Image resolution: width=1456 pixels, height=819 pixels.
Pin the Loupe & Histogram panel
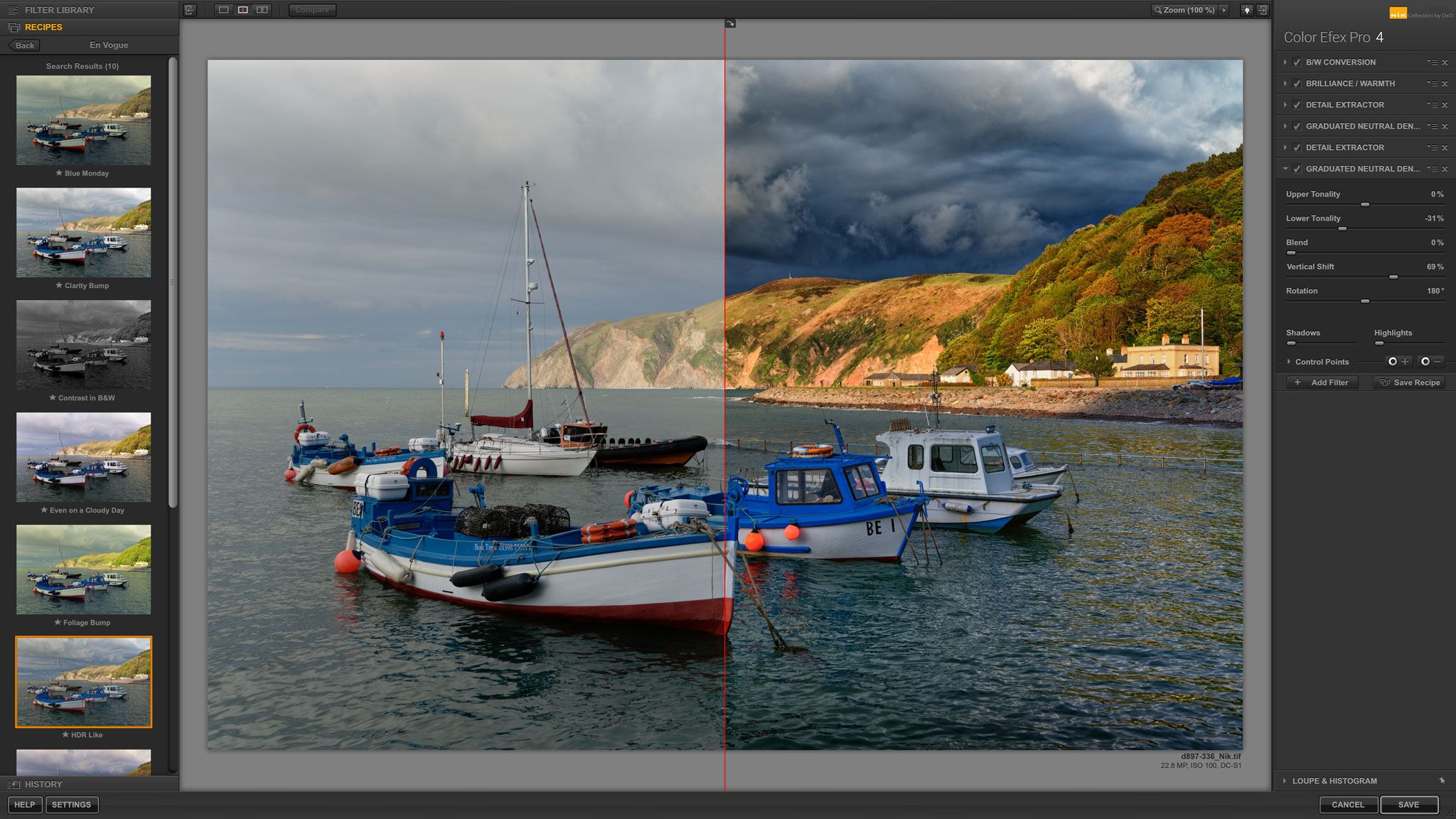pyautogui.click(x=1442, y=781)
